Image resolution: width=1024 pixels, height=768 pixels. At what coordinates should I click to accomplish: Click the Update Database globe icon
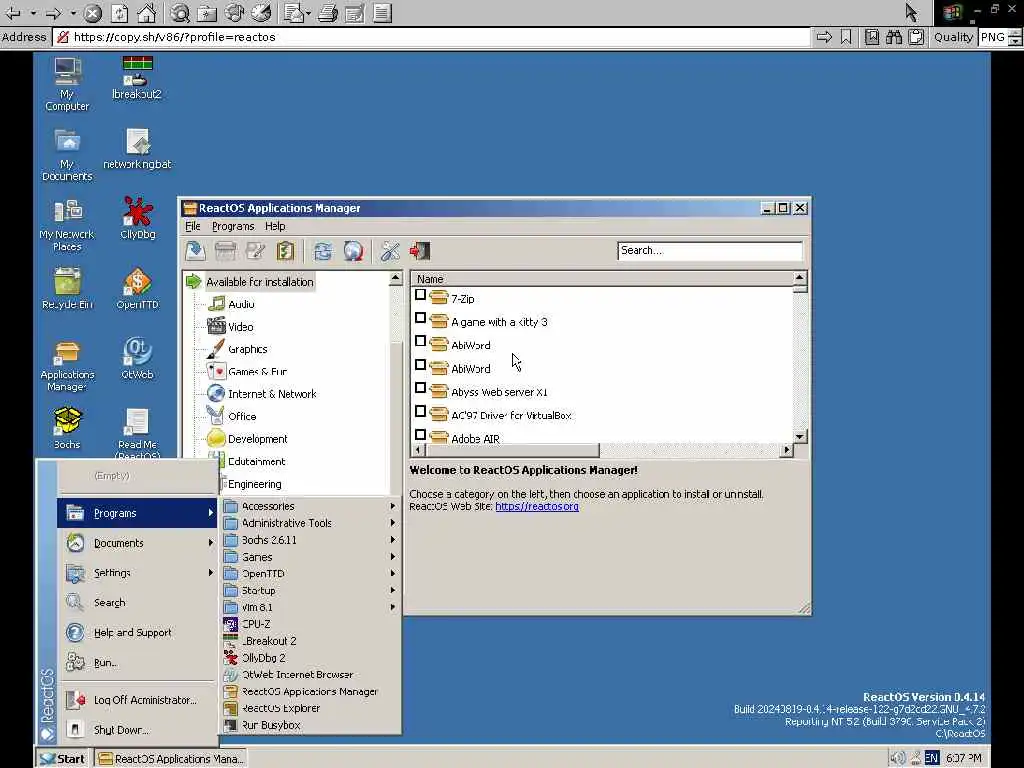353,251
